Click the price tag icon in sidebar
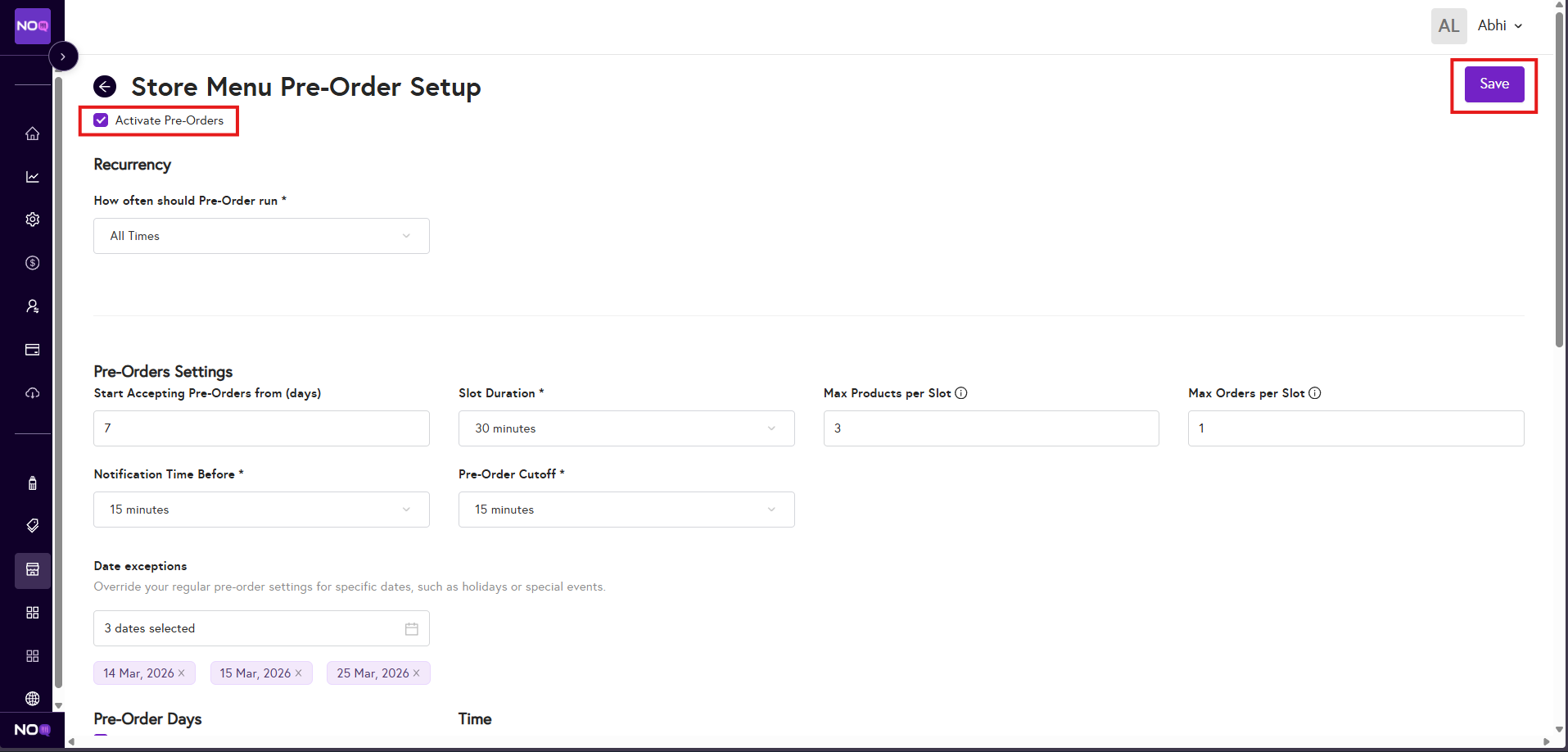1568x752 pixels. coord(33,526)
